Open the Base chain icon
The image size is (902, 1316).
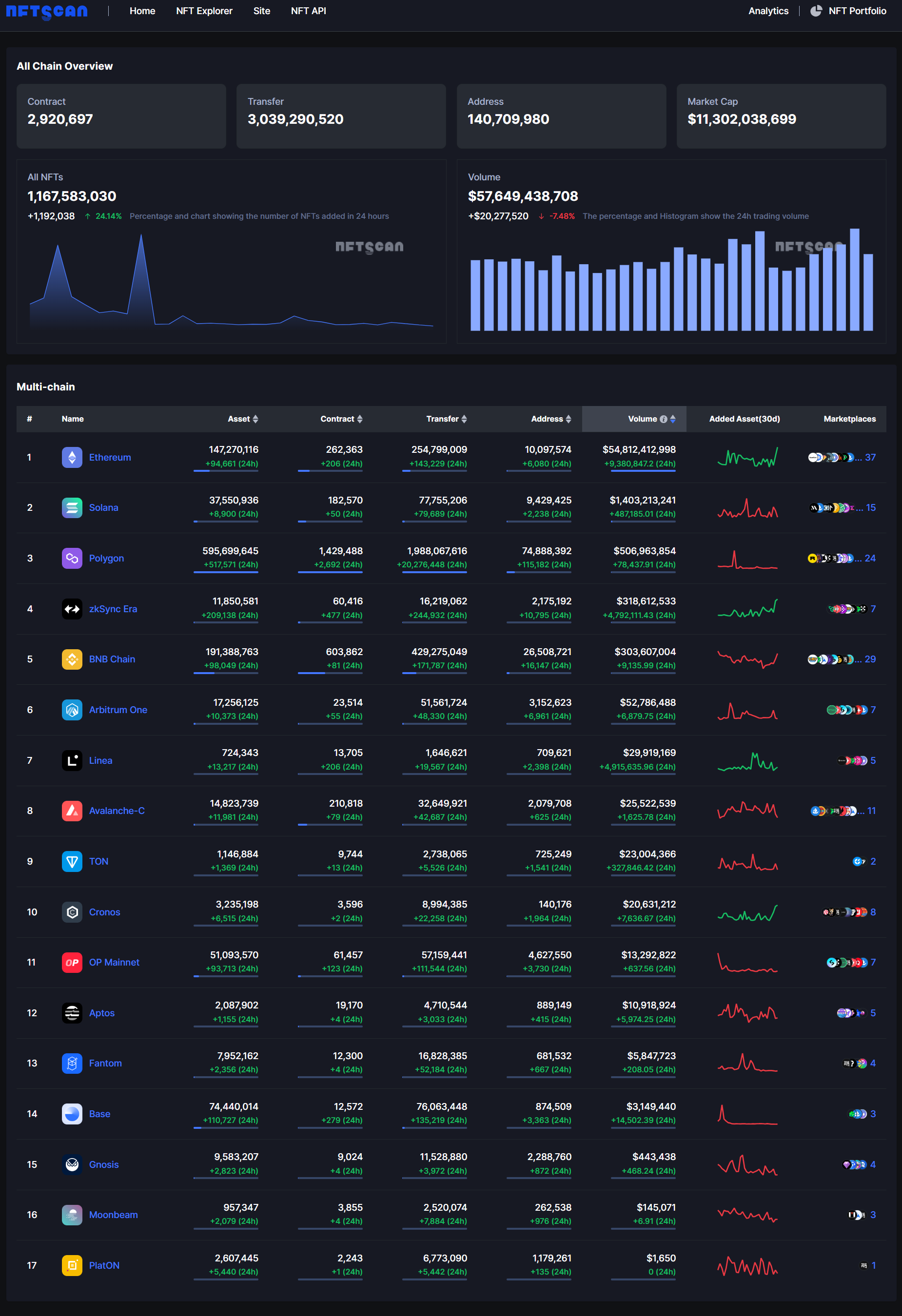(x=72, y=1114)
